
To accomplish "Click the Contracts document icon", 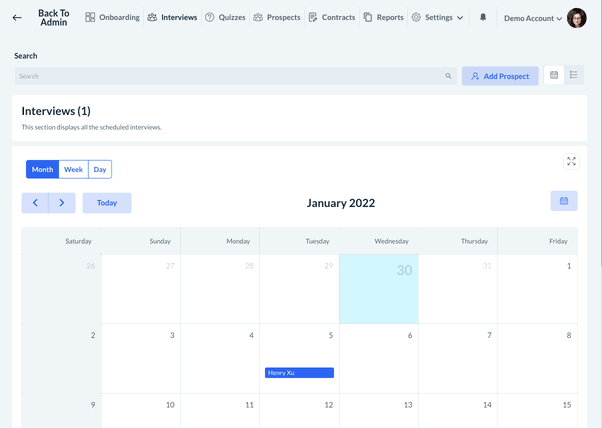I will click(x=313, y=17).
